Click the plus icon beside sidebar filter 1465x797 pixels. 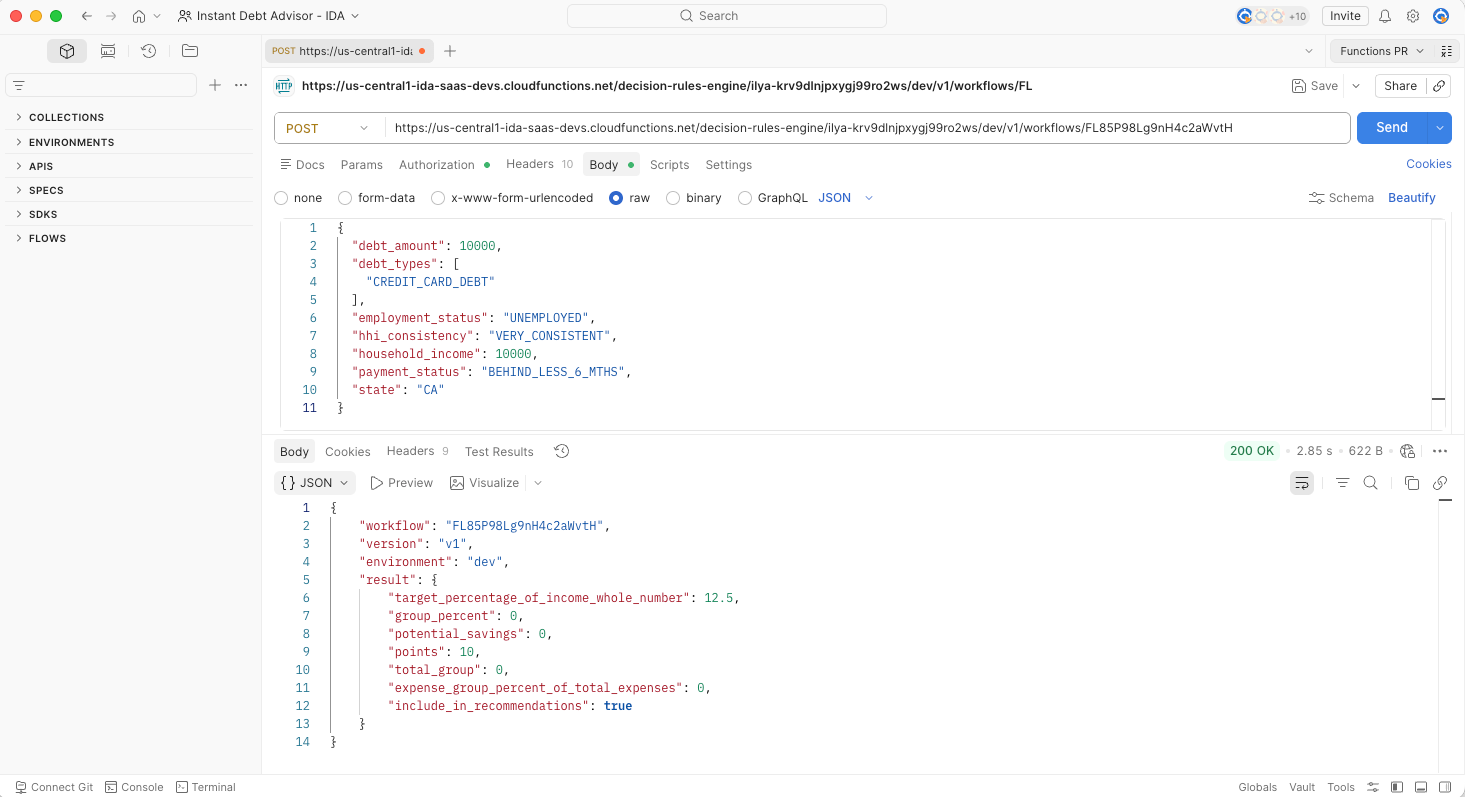[214, 85]
